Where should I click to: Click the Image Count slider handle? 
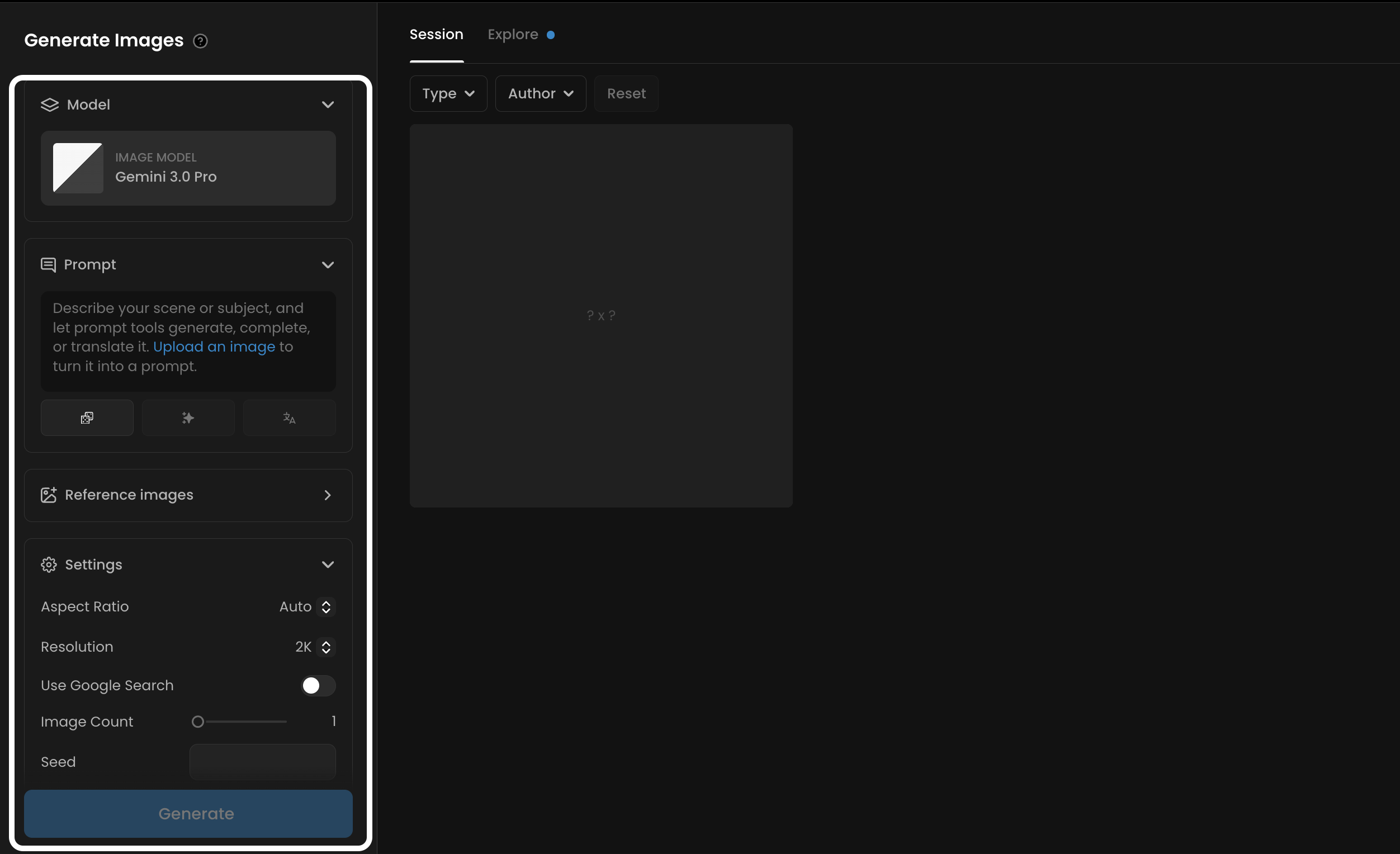[198, 722]
